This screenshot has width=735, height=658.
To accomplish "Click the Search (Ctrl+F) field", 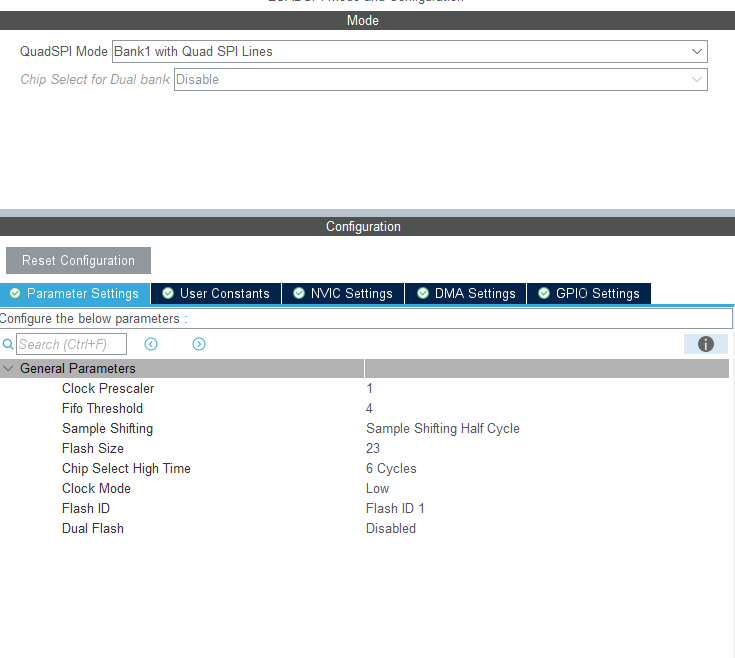I will (x=71, y=344).
